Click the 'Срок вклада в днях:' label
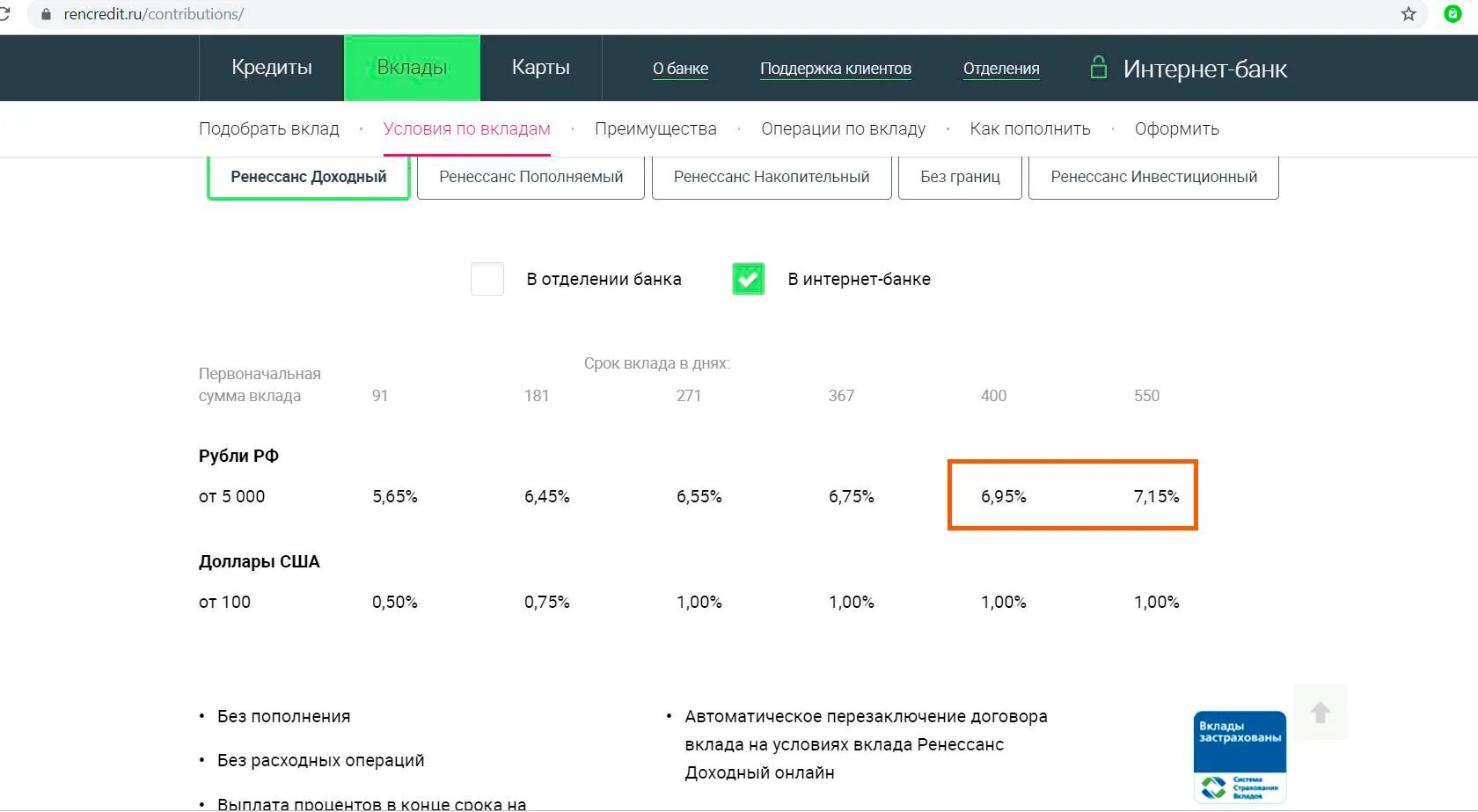This screenshot has width=1478, height=812. coord(657,363)
